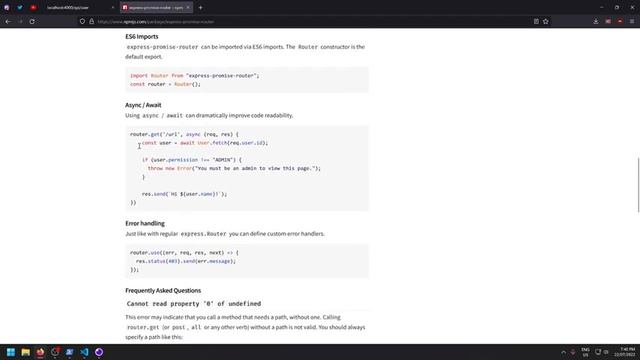Show hidden system tray icons
640x360 pixels.
click(x=563, y=352)
